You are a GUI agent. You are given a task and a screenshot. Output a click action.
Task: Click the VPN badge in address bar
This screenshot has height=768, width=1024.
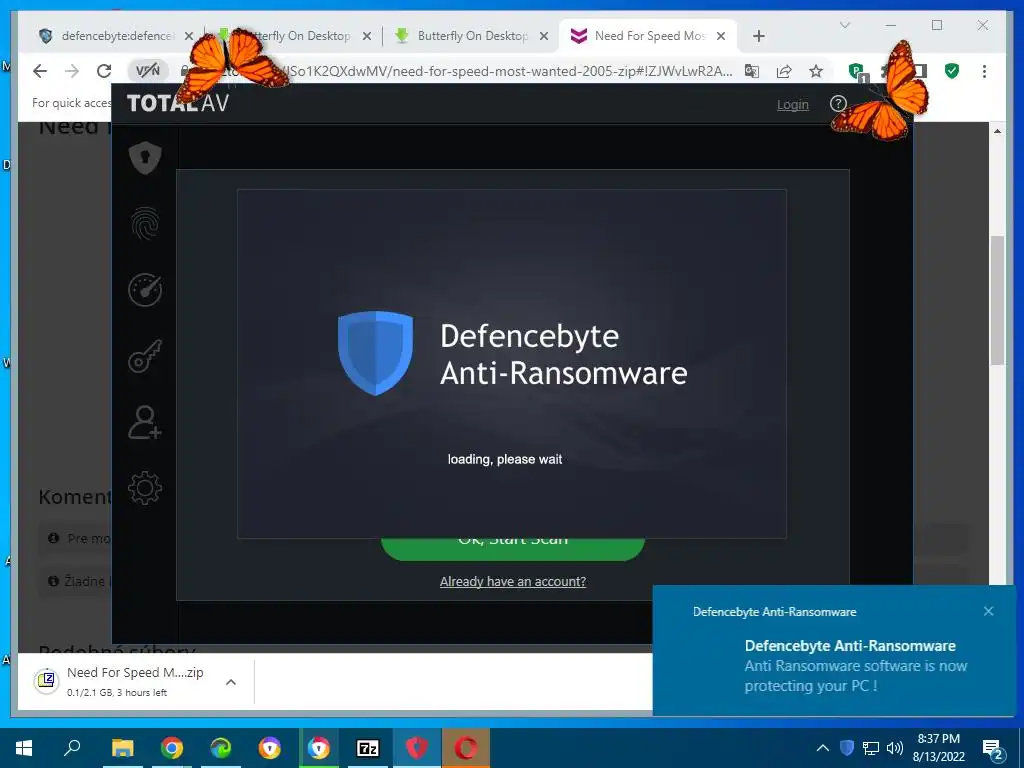(x=148, y=71)
